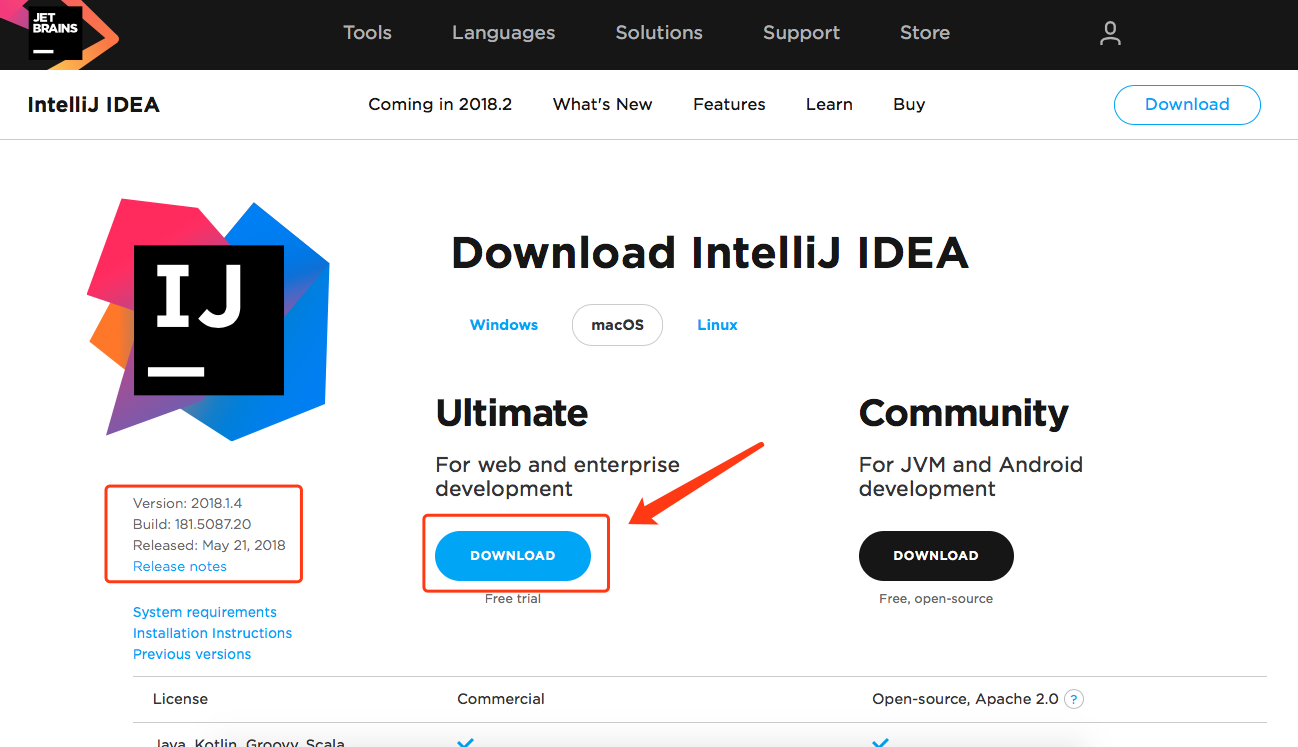
Task: Click the Open-source, Apache 2.0 cell
Action: tap(965, 699)
